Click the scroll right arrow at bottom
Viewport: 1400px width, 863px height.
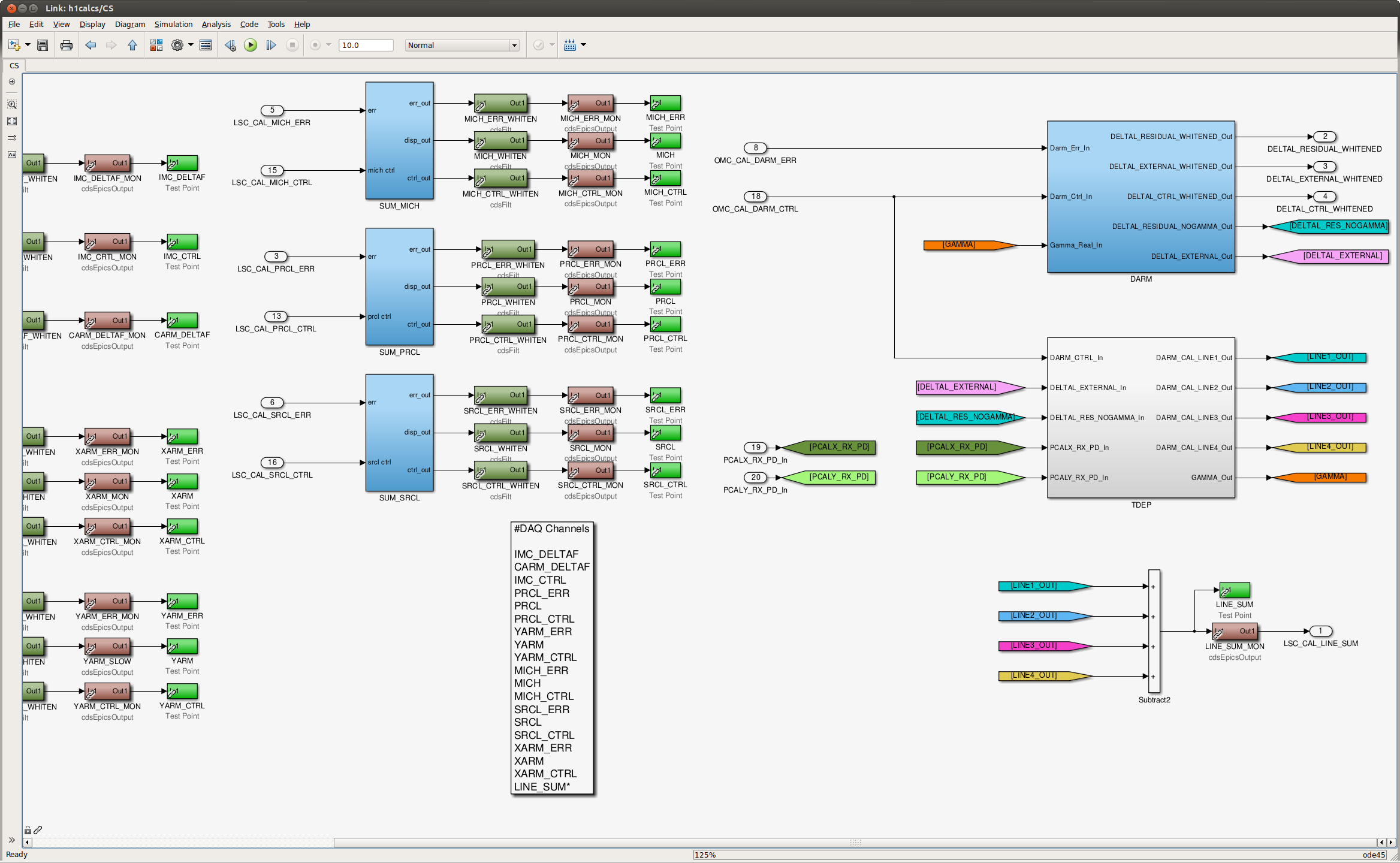point(1391,843)
